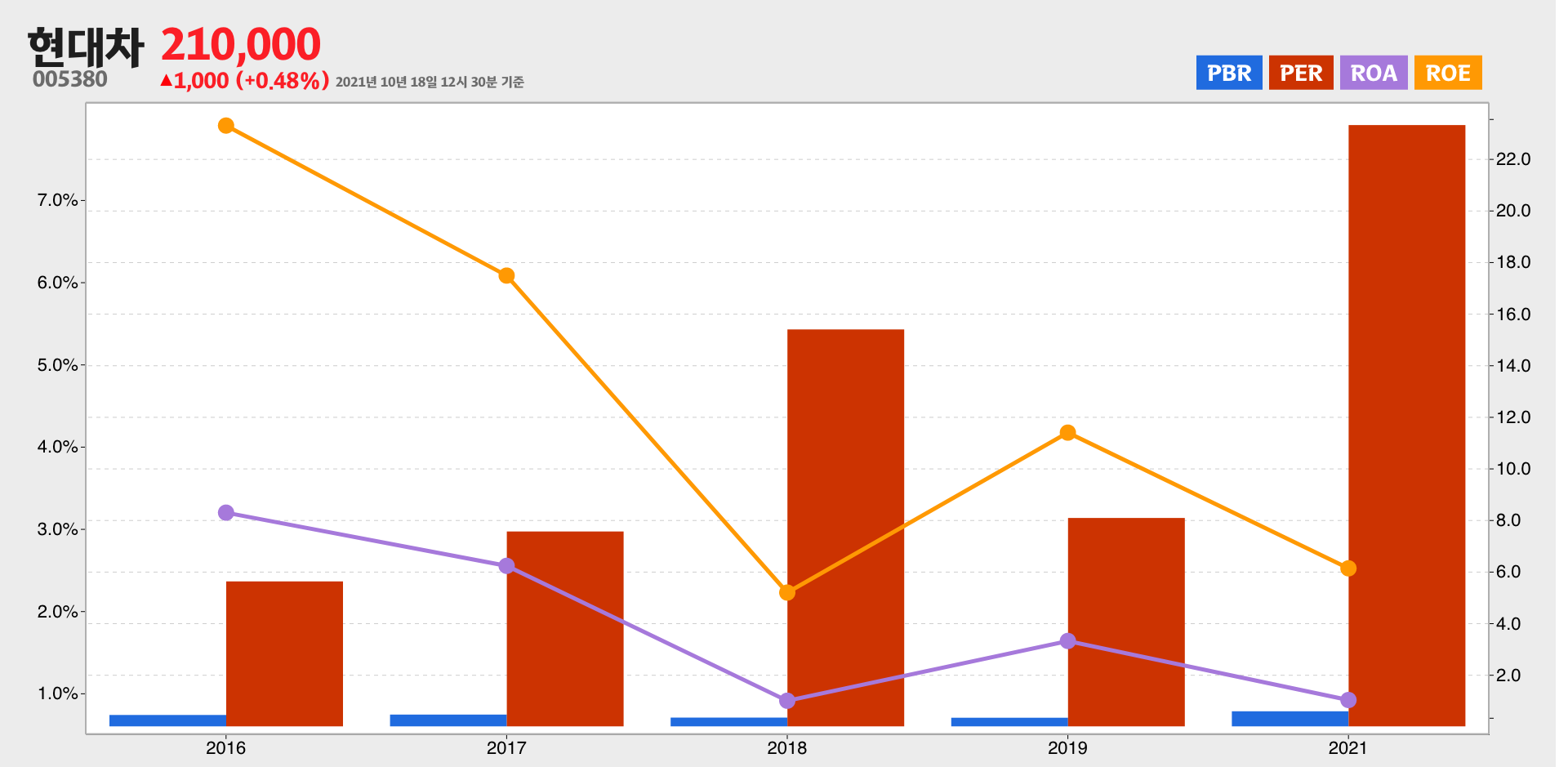Click the left axis label 7.0%
The height and width of the screenshot is (767, 1568).
57,200
